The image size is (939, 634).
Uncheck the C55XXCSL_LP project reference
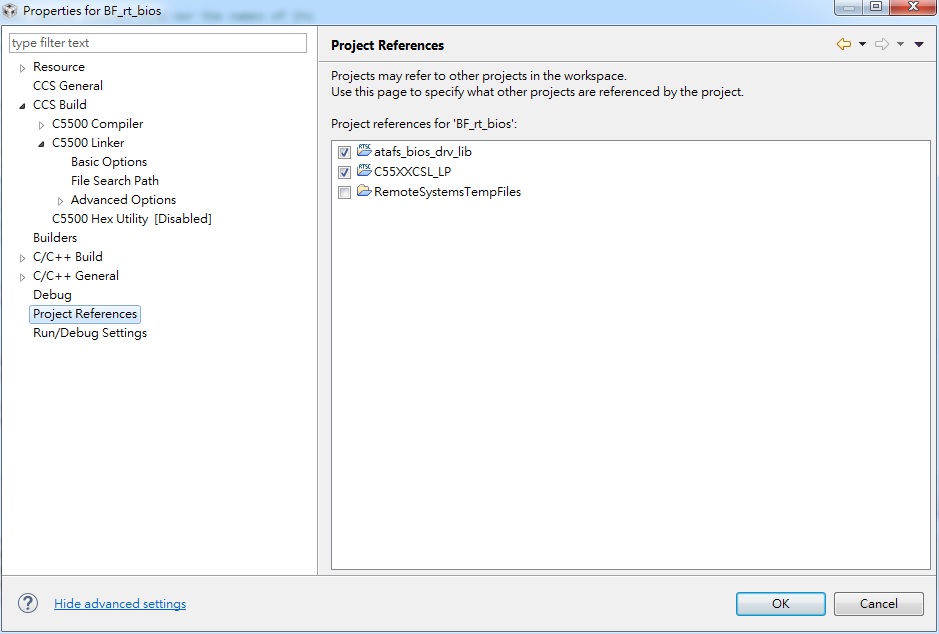[x=344, y=172]
